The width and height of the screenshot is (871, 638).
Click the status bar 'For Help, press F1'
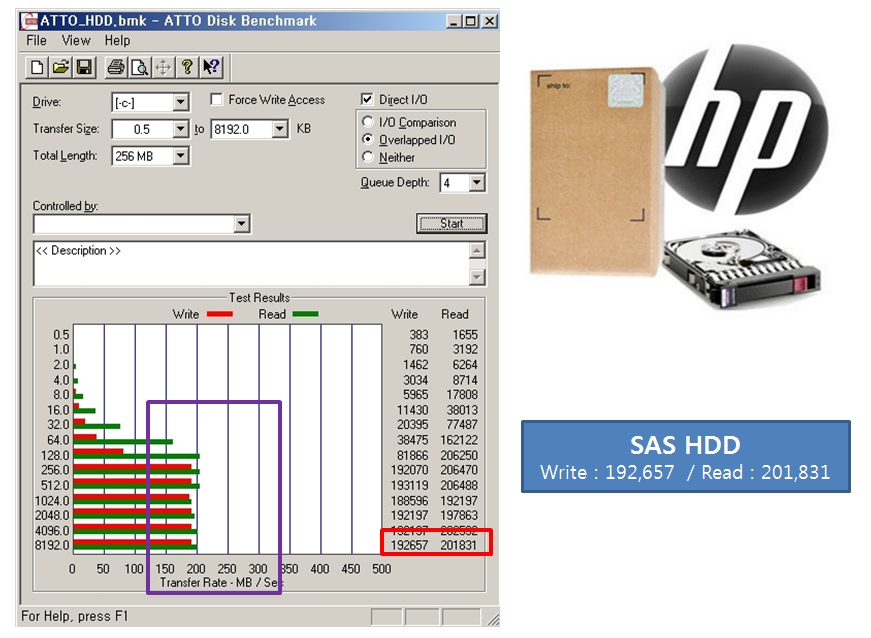(74, 616)
